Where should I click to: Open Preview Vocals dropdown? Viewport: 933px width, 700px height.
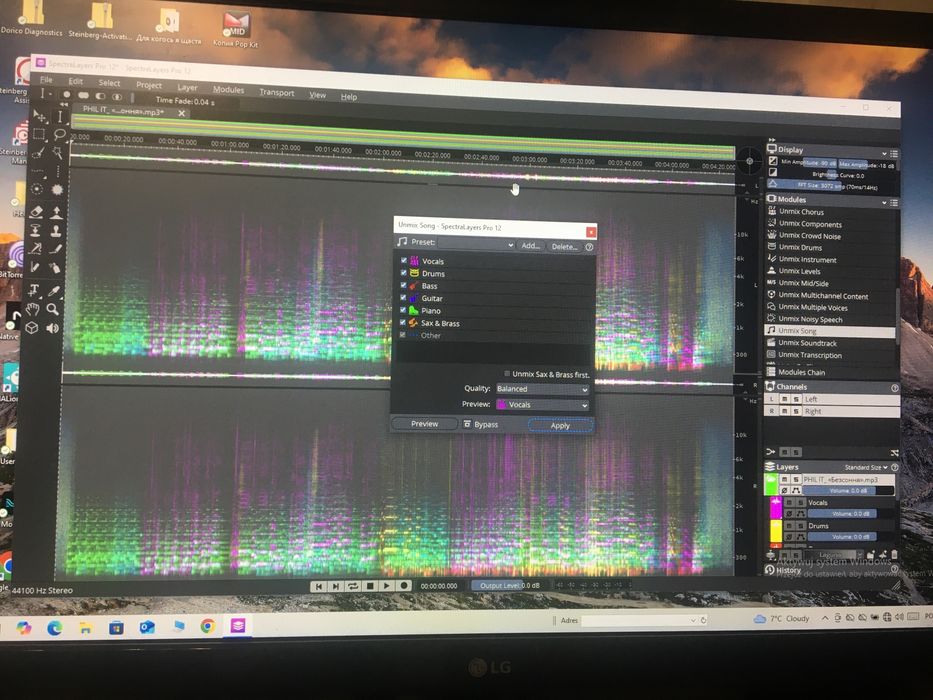tap(542, 404)
